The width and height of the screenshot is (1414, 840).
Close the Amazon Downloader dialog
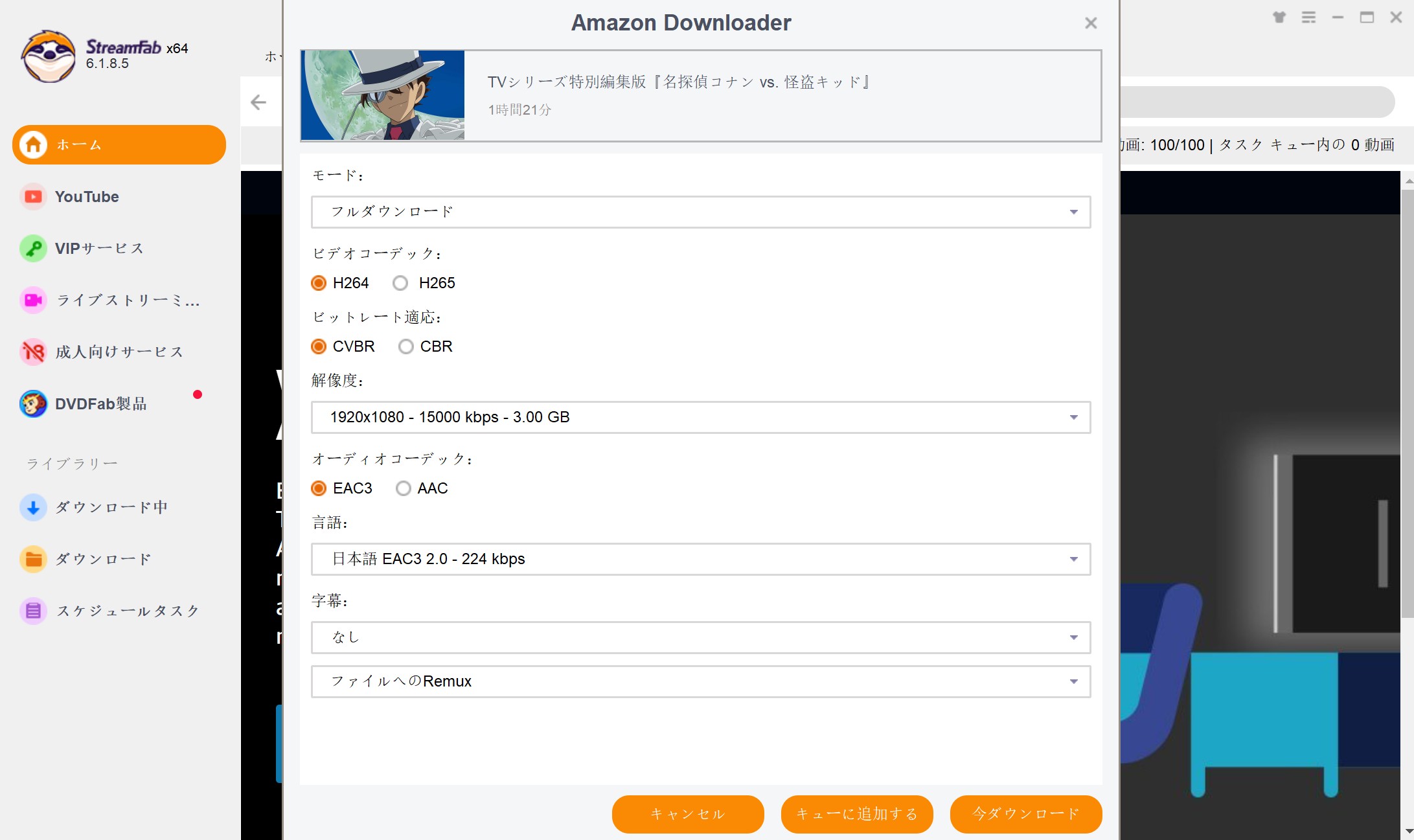(1091, 23)
